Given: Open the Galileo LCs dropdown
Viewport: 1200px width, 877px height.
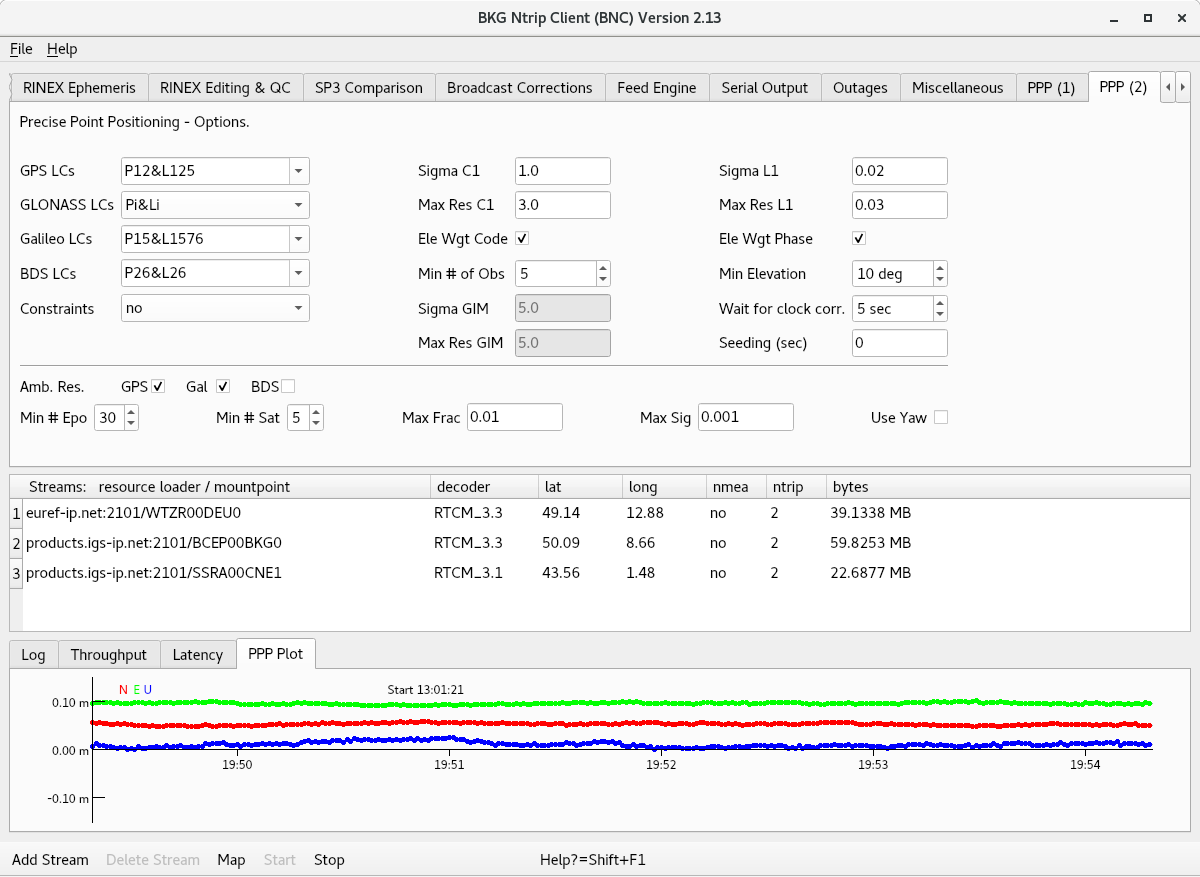Looking at the screenshot, I should tap(299, 240).
